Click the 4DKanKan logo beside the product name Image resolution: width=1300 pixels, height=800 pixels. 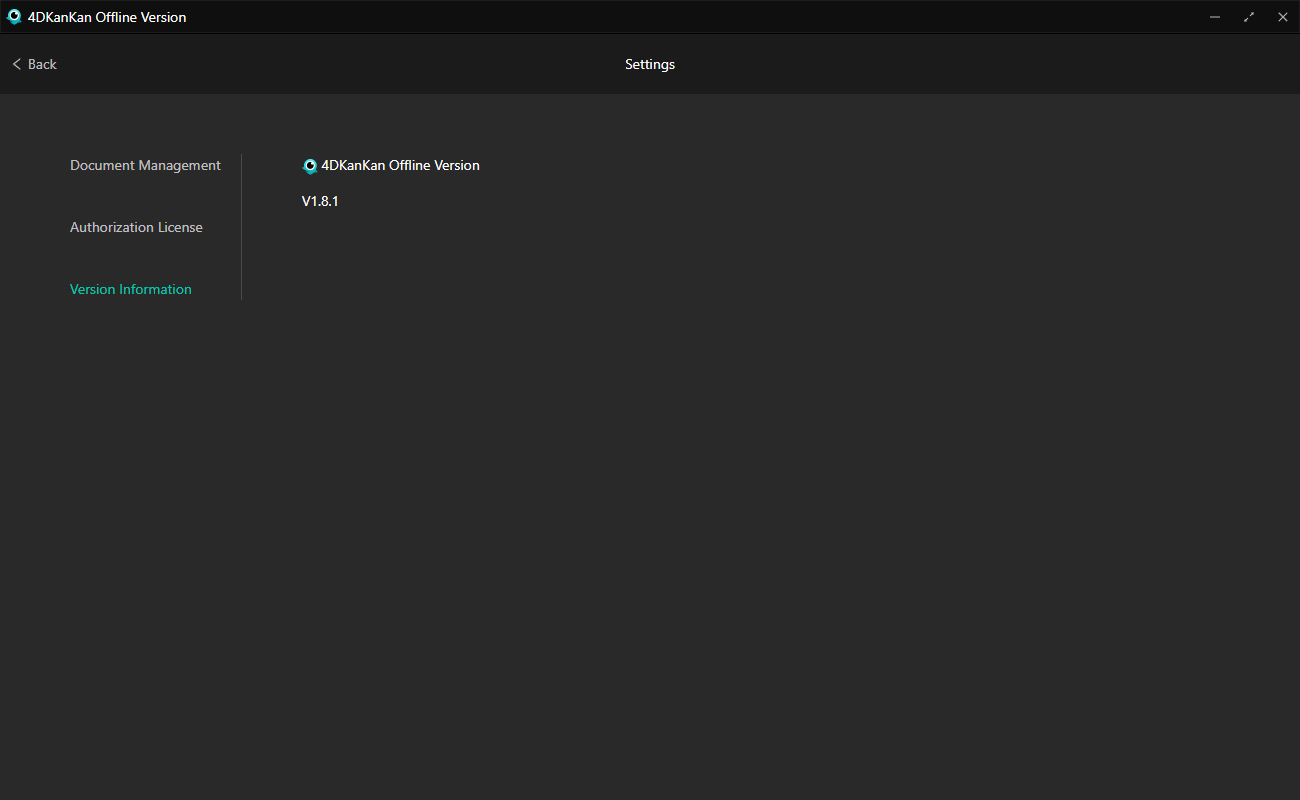tap(310, 166)
